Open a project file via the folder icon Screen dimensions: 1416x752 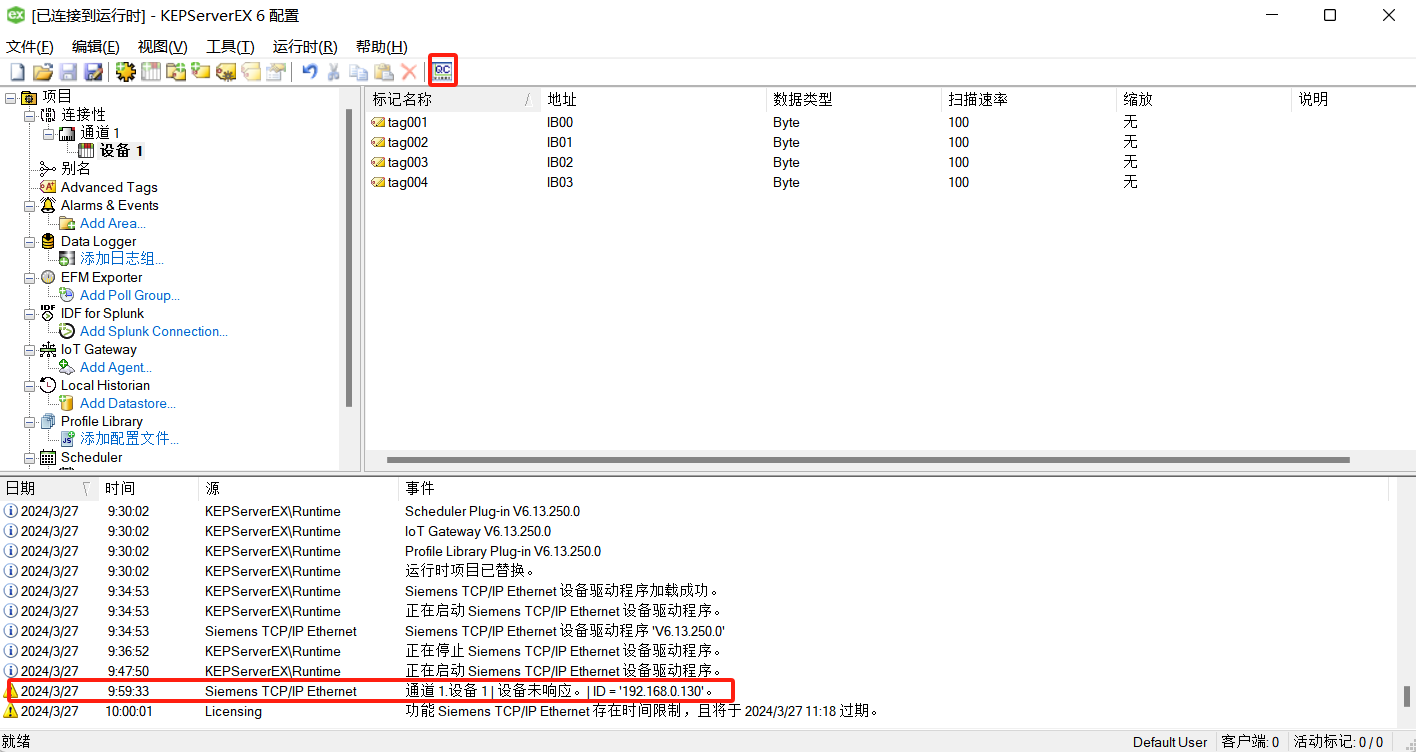click(x=43, y=72)
